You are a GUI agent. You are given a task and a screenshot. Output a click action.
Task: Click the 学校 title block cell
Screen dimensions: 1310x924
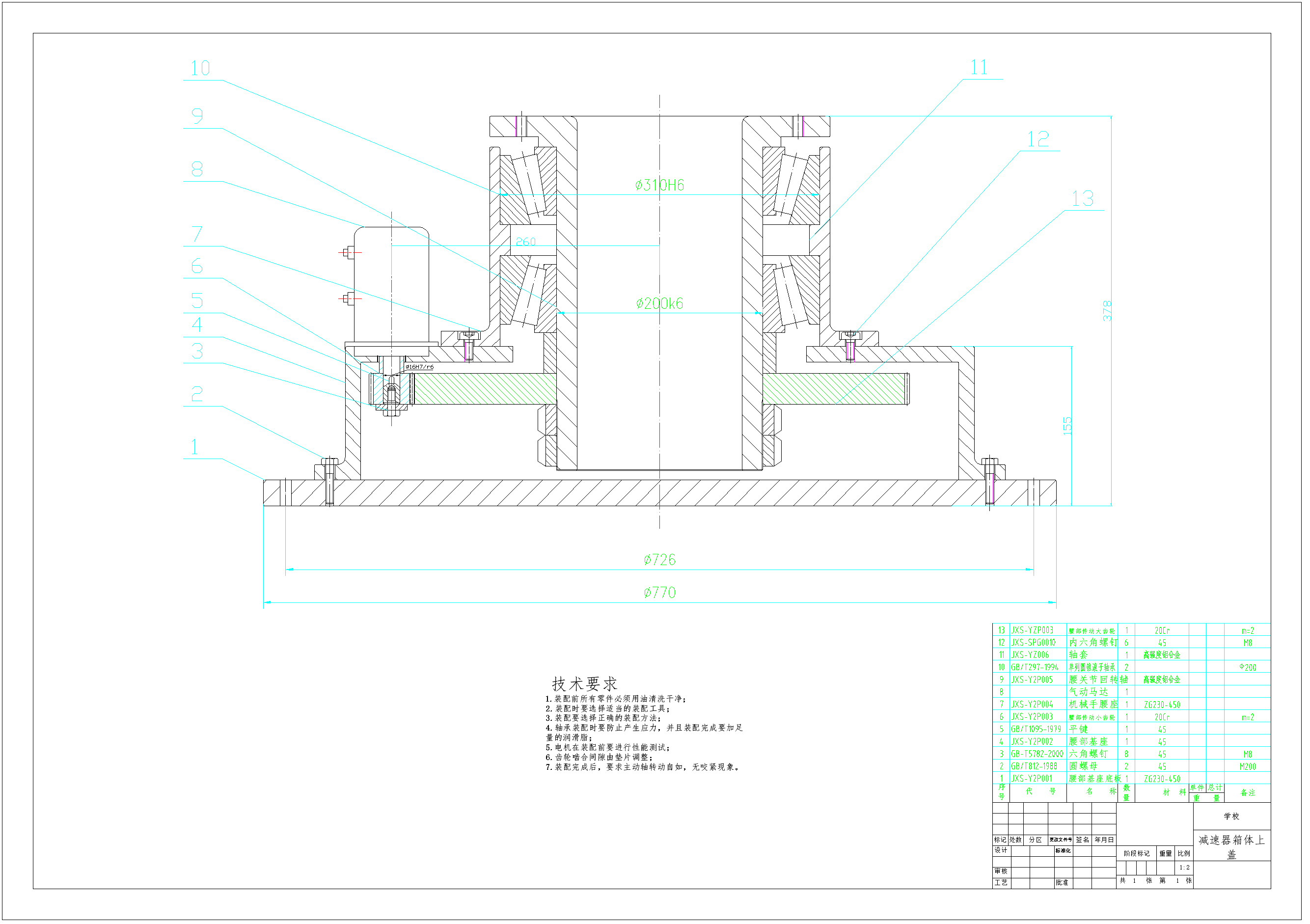click(x=1231, y=816)
